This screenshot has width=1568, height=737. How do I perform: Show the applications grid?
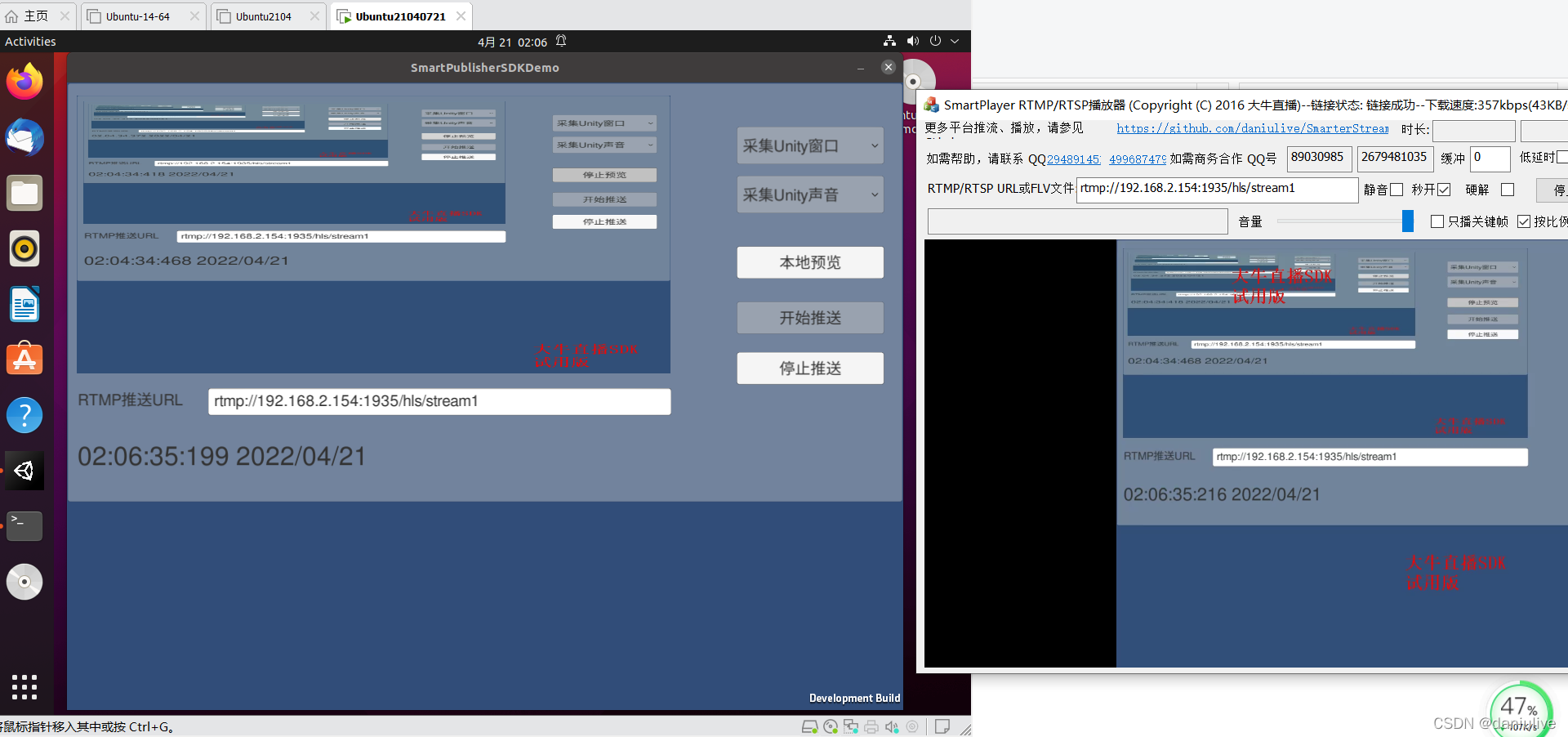click(x=24, y=687)
